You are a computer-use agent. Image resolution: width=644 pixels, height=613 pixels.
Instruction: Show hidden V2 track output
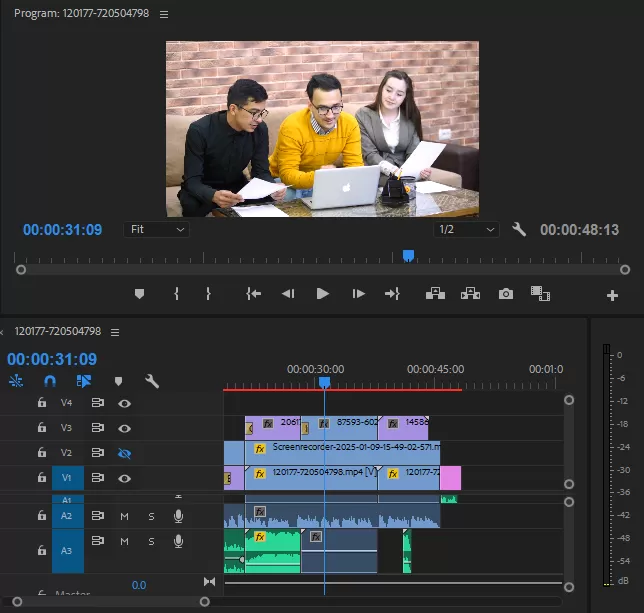(124, 453)
